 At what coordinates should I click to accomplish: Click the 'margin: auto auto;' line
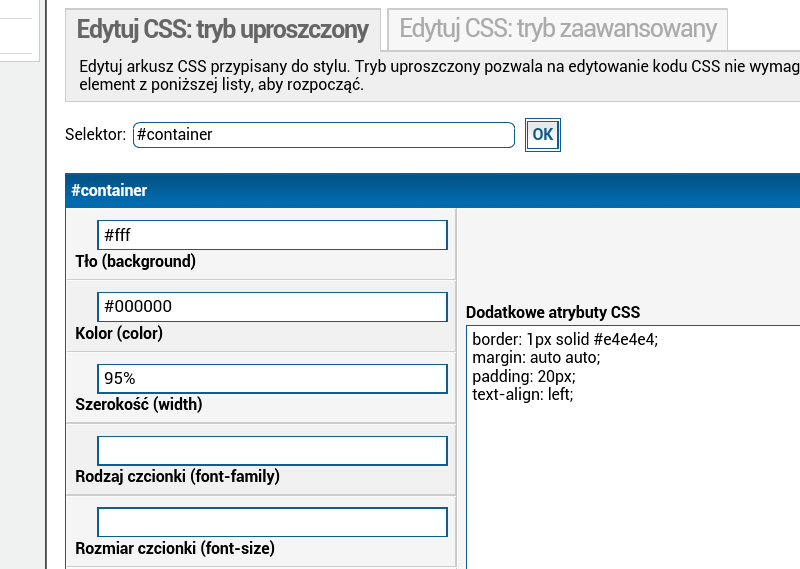[x=536, y=357]
